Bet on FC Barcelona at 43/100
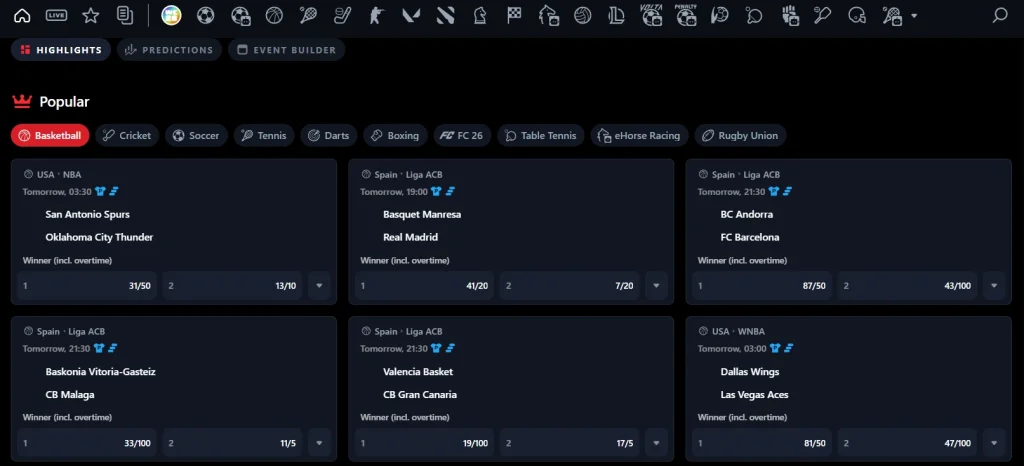Viewport: 1024px width, 466px height. [908, 286]
